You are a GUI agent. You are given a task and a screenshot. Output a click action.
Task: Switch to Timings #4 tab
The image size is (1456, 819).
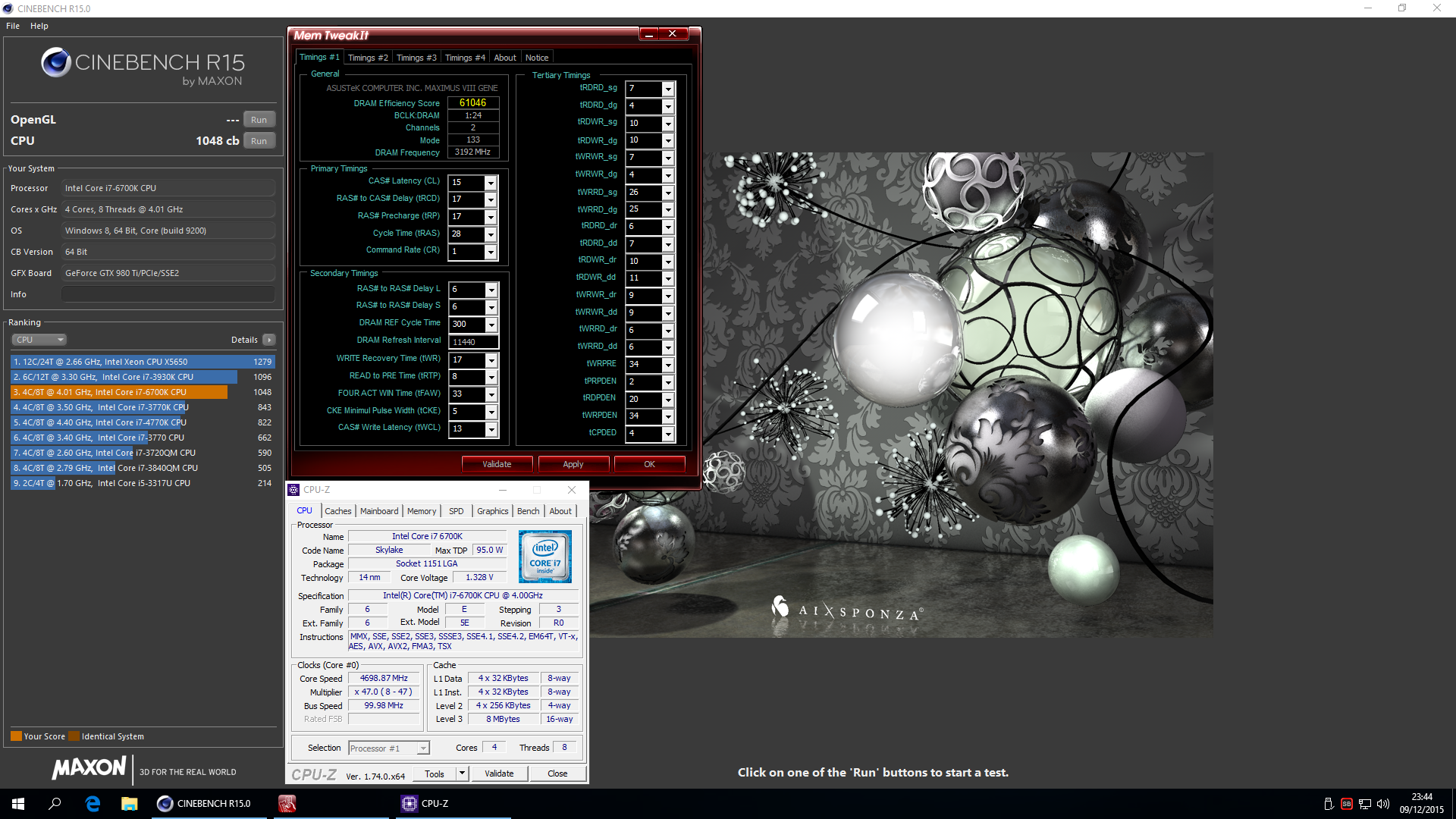pyautogui.click(x=465, y=58)
